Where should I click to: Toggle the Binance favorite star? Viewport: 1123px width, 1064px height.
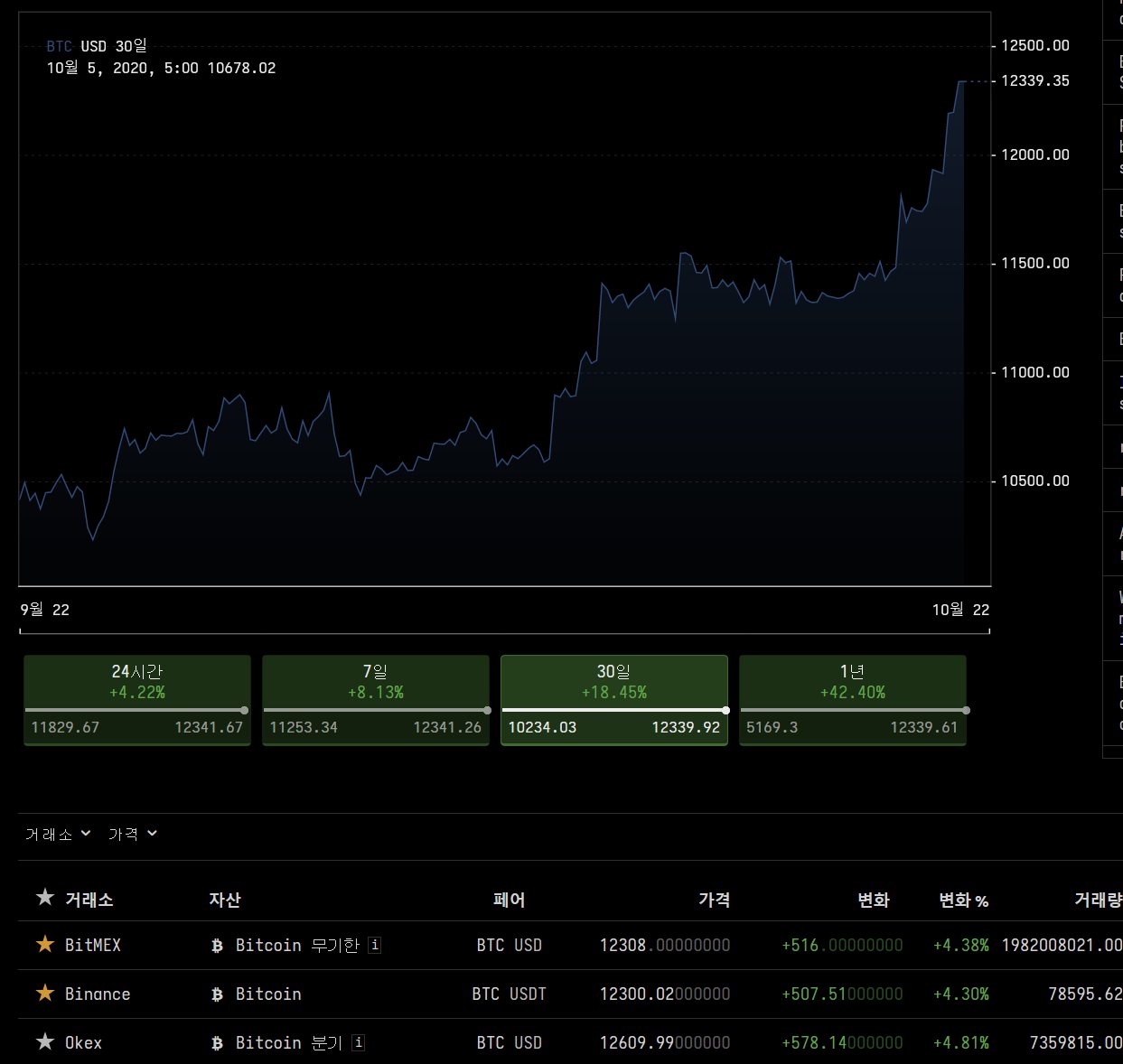pos(45,994)
